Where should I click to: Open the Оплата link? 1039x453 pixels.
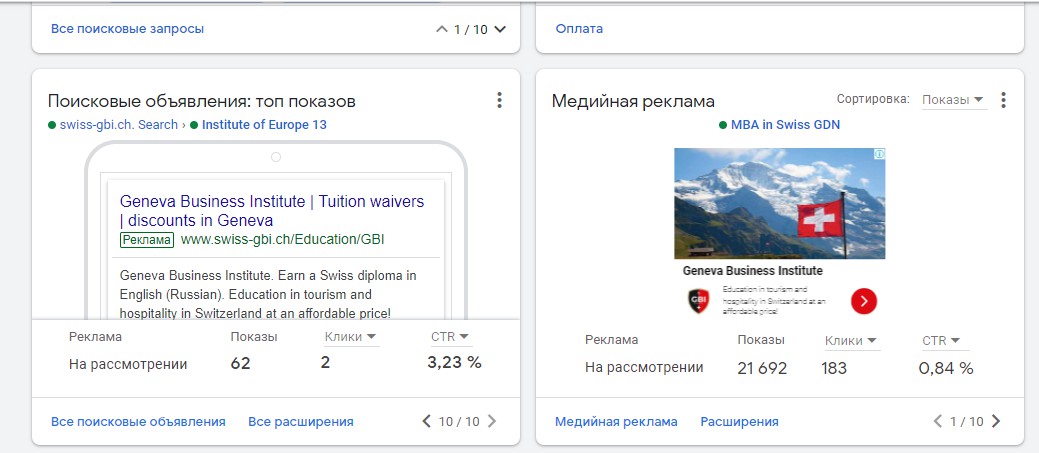(579, 29)
